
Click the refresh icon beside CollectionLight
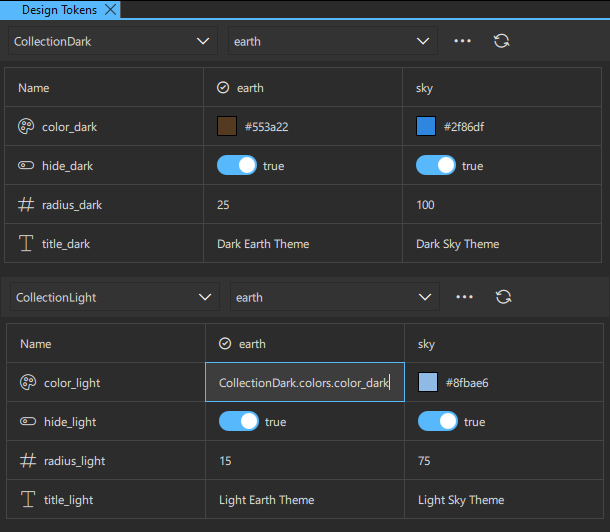pos(503,297)
